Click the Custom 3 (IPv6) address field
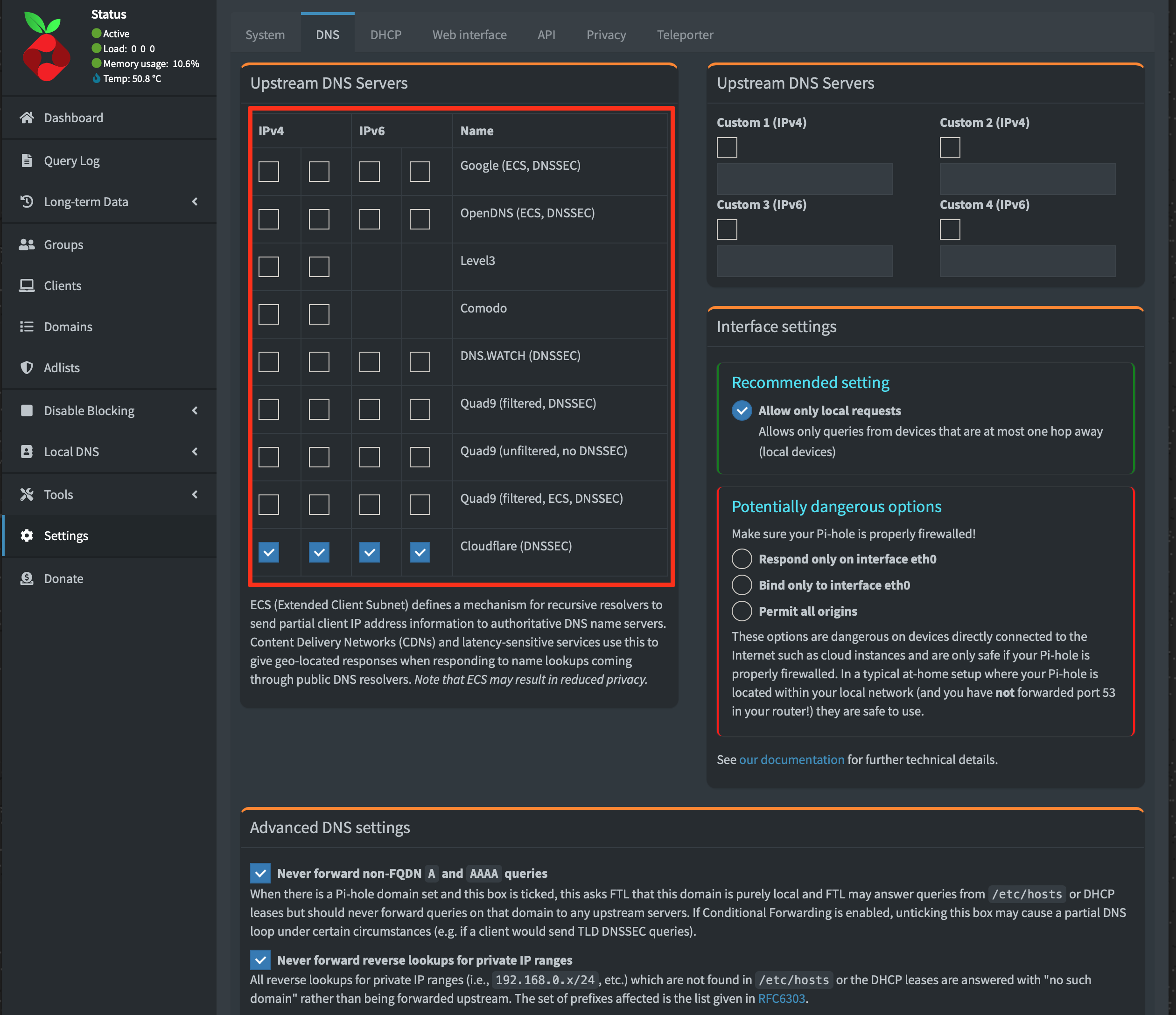This screenshot has height=1015, width=1176. pyautogui.click(x=805, y=261)
